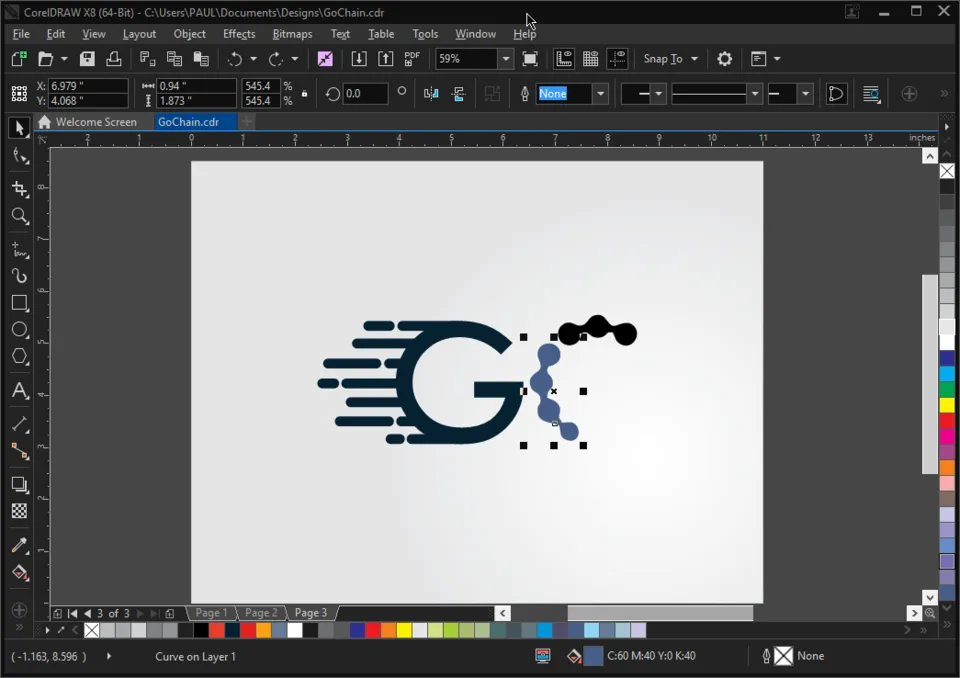This screenshot has height=678, width=960.
Task: Open the Tools menu
Action: coord(425,34)
